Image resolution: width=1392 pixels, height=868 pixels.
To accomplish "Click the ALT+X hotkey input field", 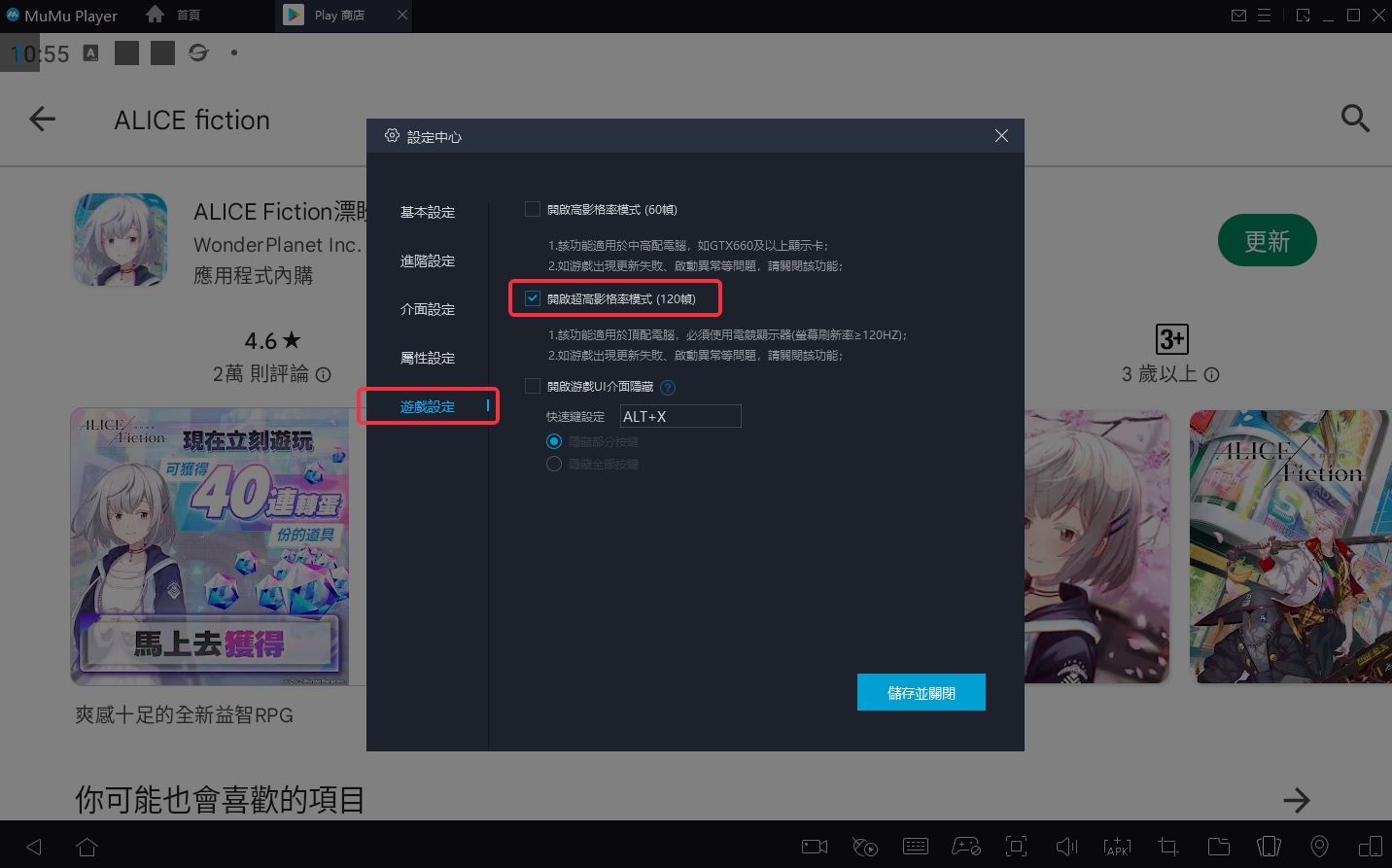I will coord(680,416).
